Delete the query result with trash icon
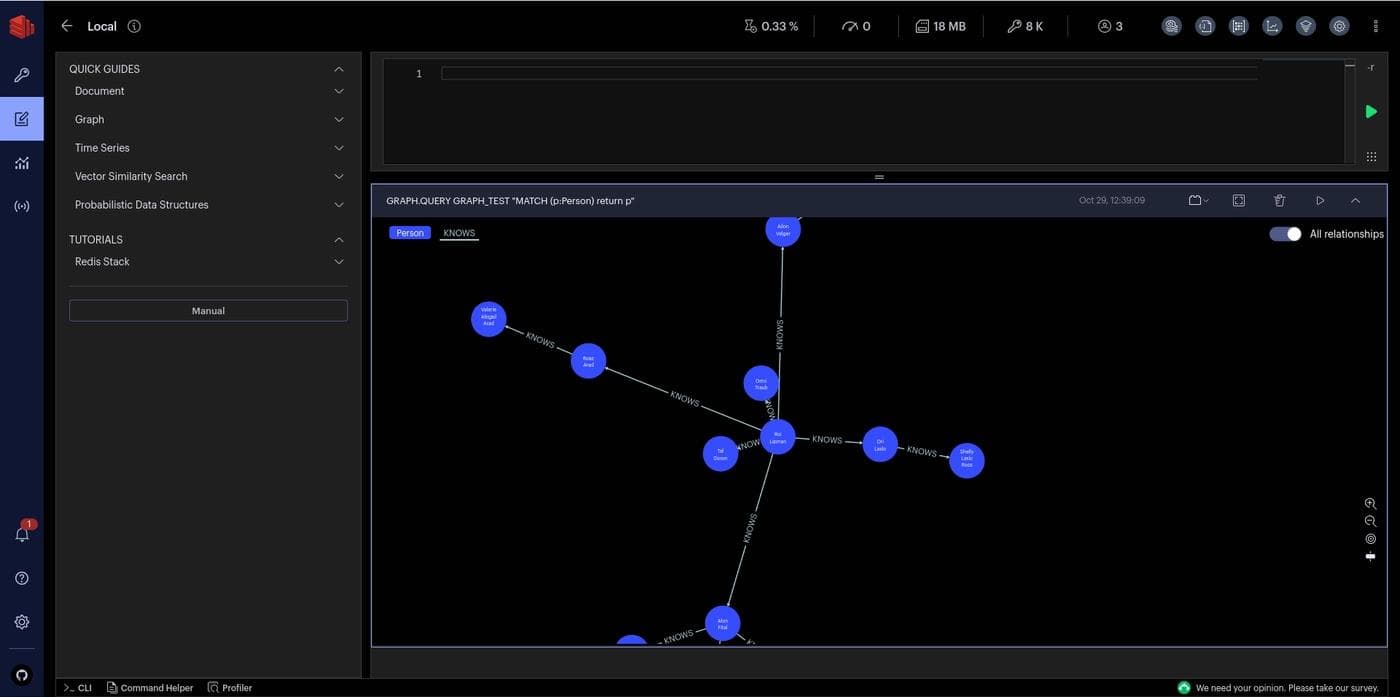The image size is (1400, 697). (1279, 201)
